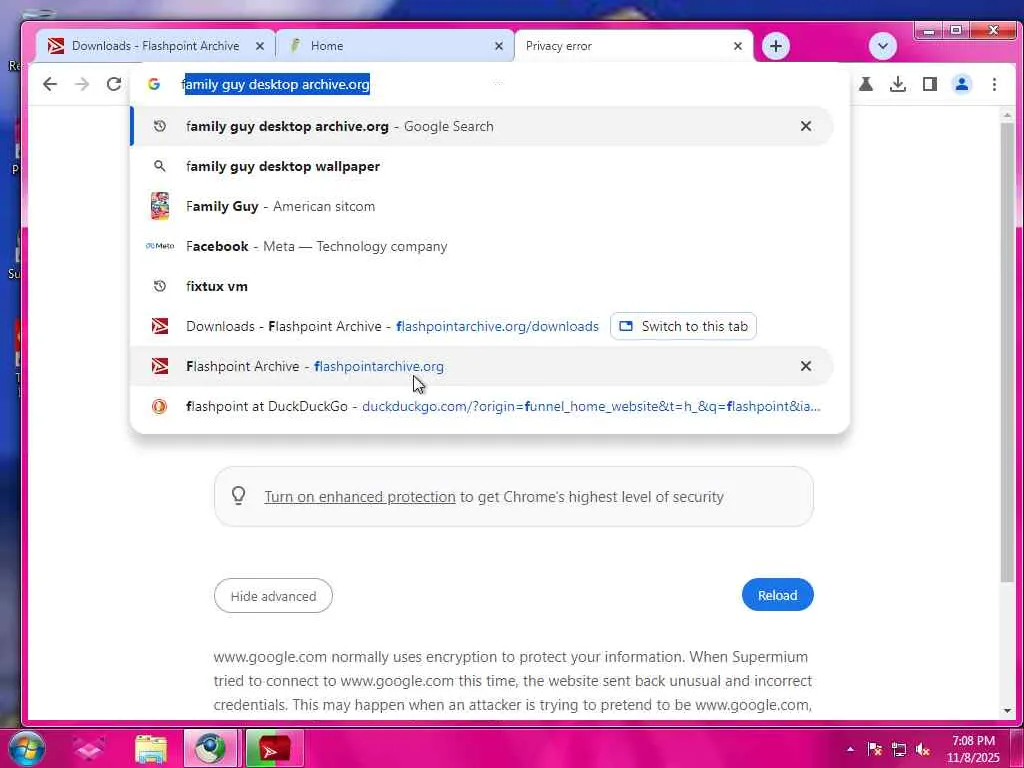Close the Downloads - Flashpoint Archive tab

(x=260, y=46)
